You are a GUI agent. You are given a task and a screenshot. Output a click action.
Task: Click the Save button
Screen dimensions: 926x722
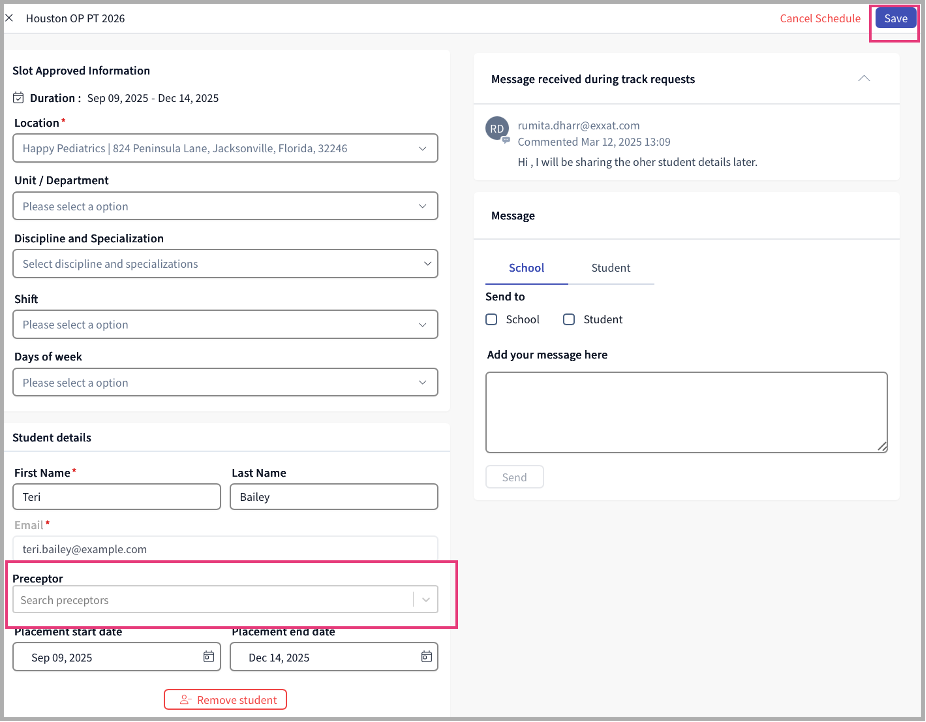[x=895, y=18]
